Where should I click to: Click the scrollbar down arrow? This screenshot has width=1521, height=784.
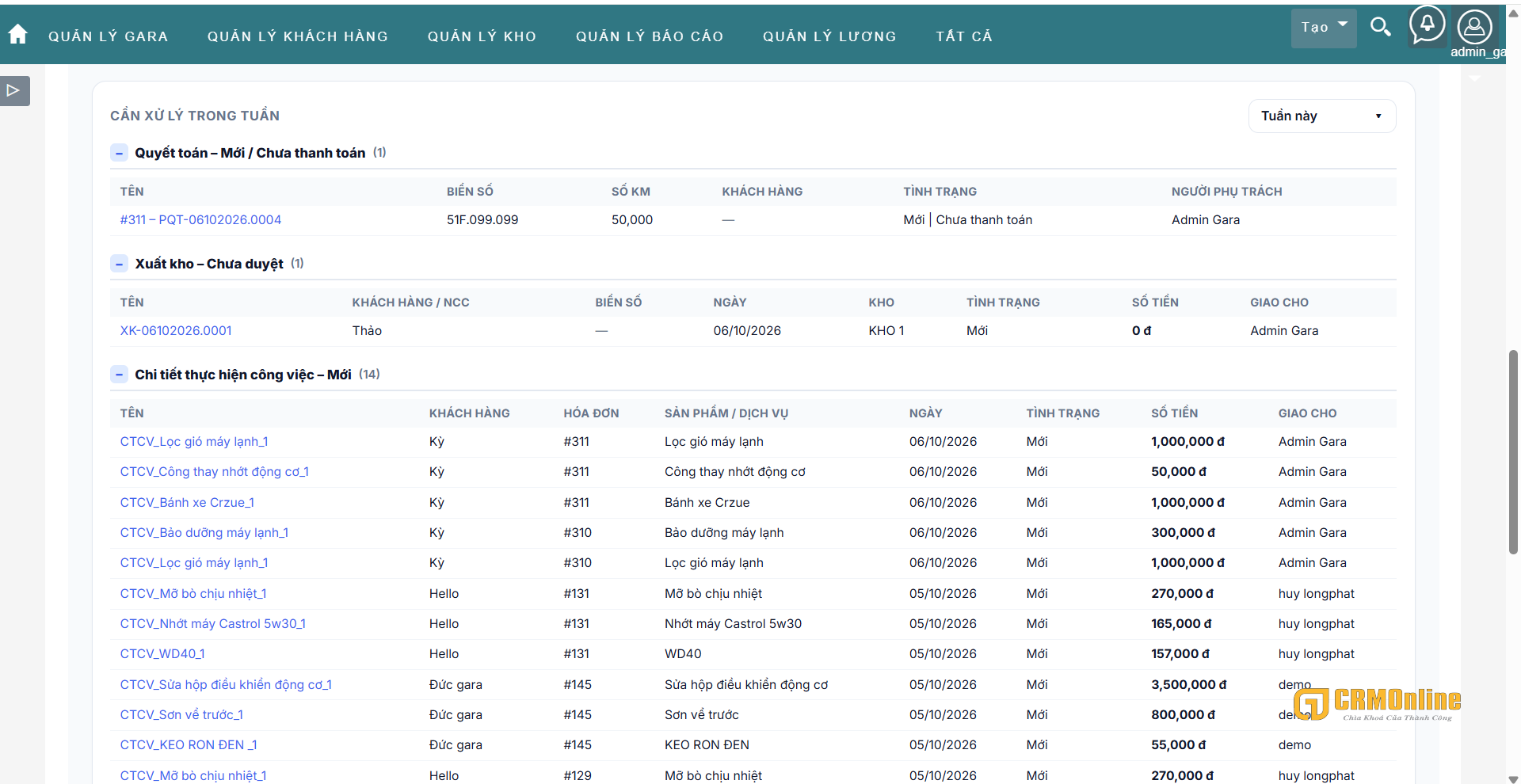coord(1513,778)
